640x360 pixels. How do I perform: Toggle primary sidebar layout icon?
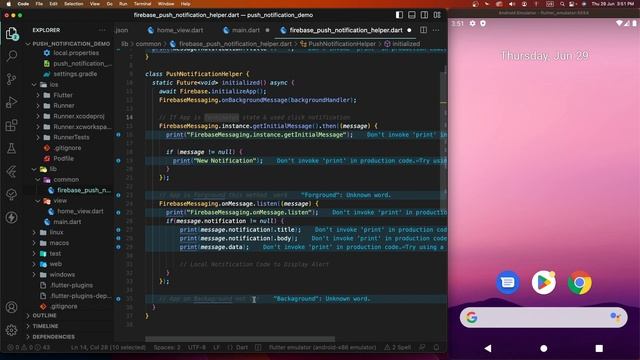click(399, 15)
